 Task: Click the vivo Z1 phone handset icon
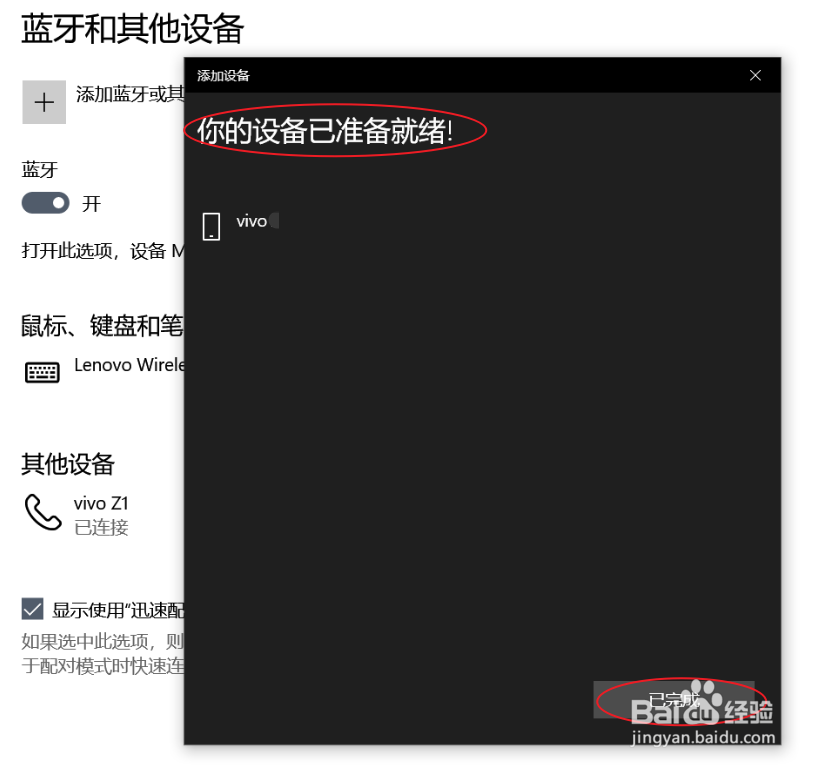(43, 512)
